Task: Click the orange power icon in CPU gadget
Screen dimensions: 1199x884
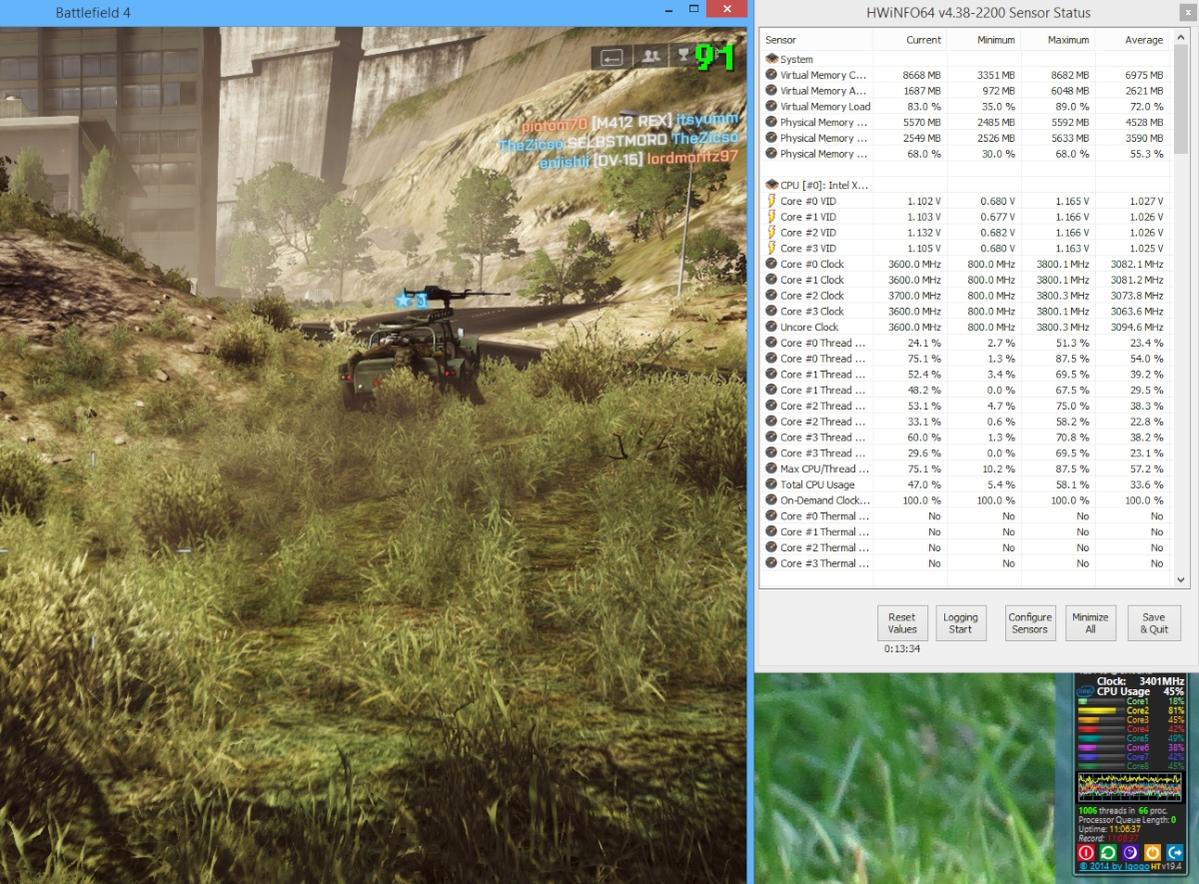Action: [1152, 852]
